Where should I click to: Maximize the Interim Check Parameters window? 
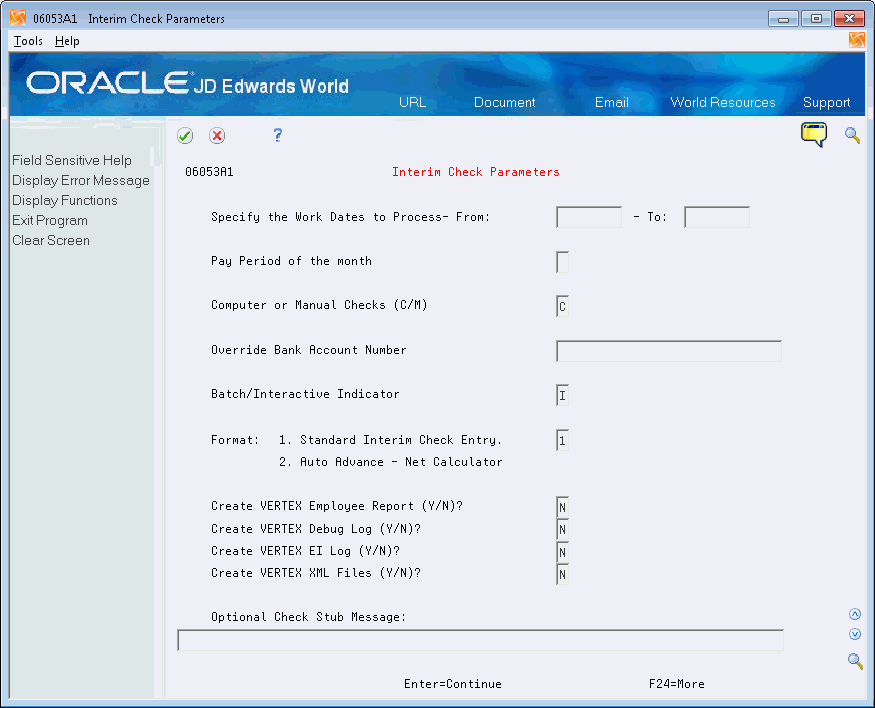[816, 19]
